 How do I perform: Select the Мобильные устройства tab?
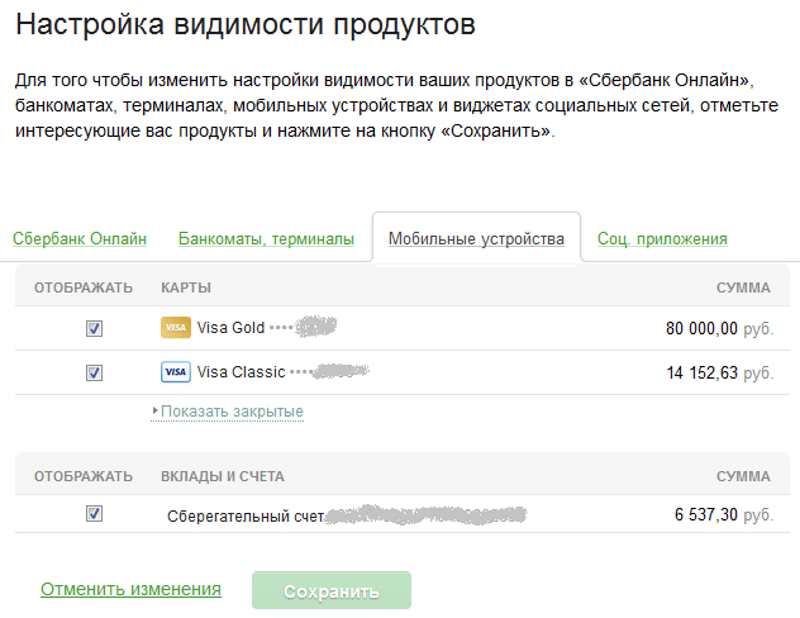pyautogui.click(x=477, y=239)
